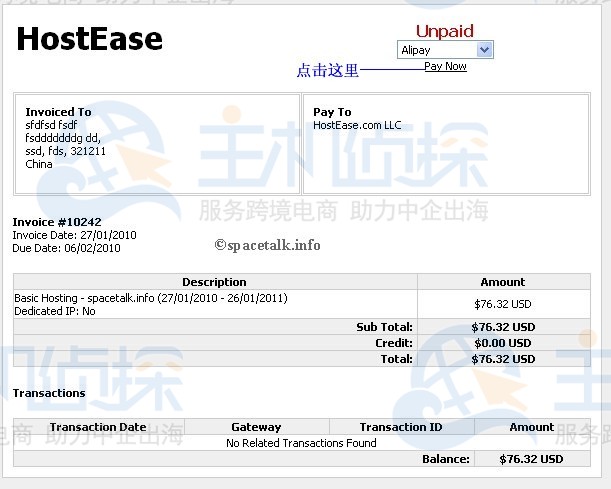Click the red Unpaid status label
611x489 pixels.
point(444,31)
